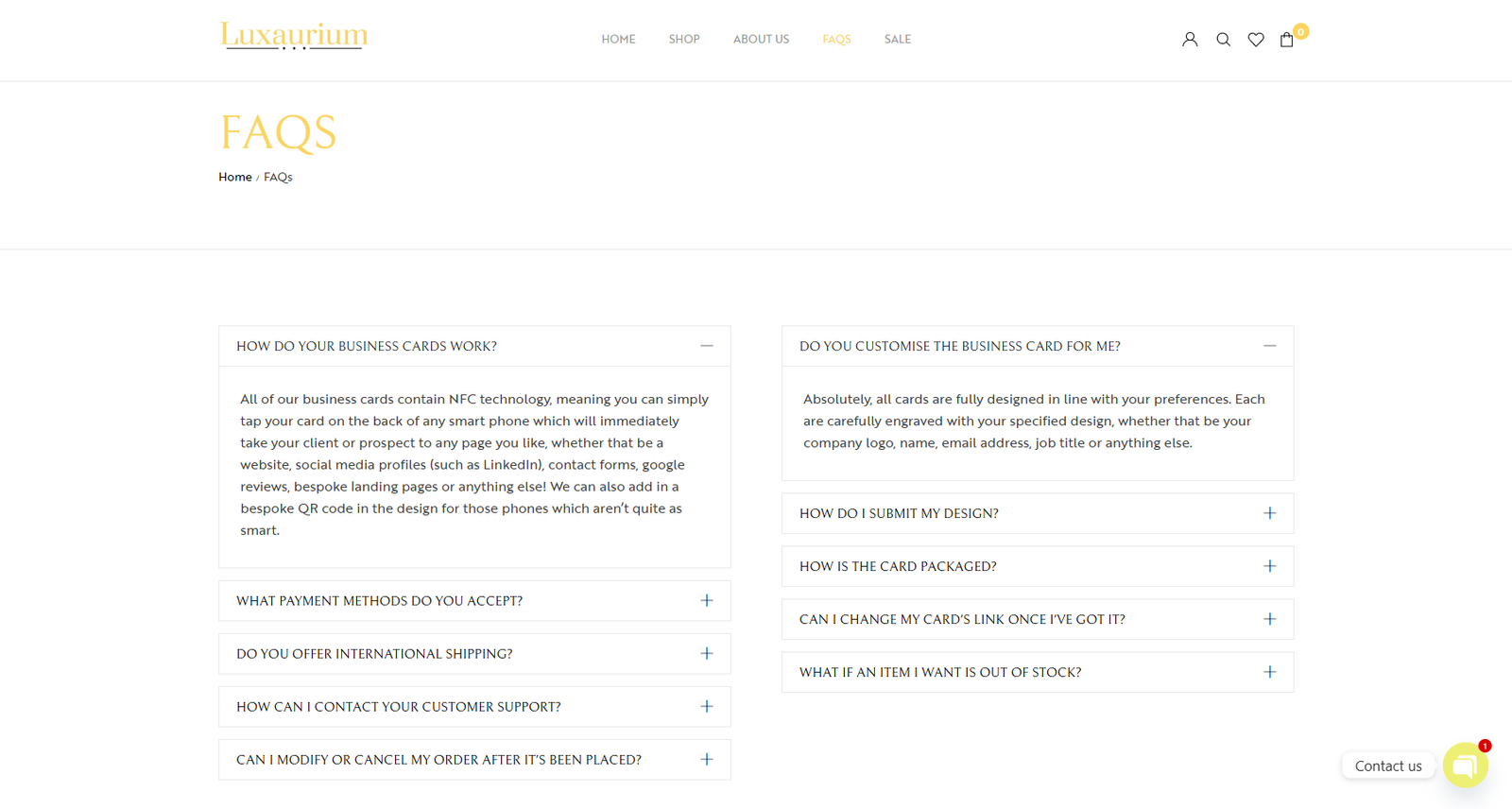
Task: Collapse 'How do your business cards work?' minus icon
Action: [707, 346]
